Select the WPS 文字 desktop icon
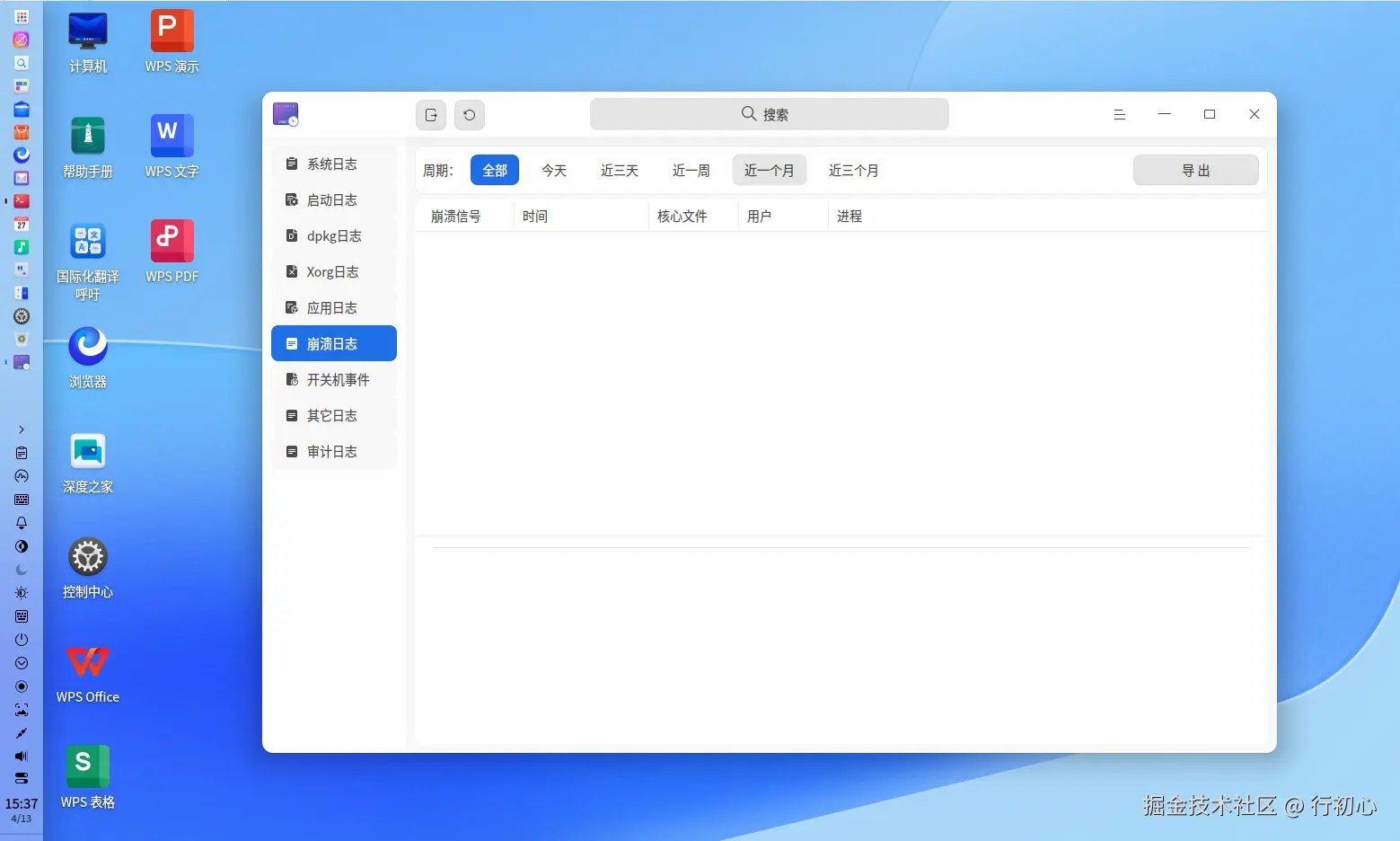This screenshot has height=841, width=1400. [x=172, y=148]
